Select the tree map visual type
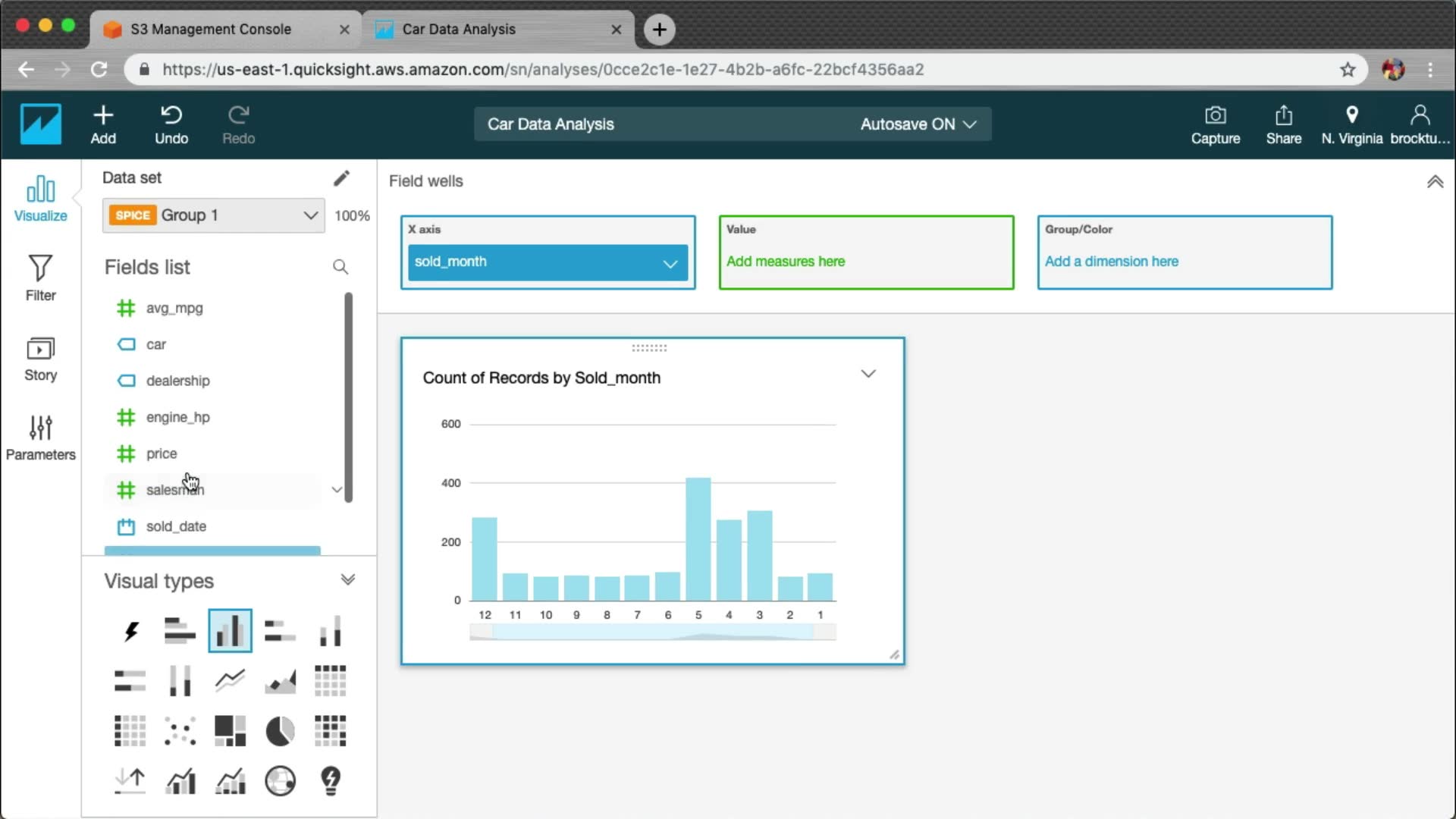This screenshot has height=819, width=1456. pos(230,731)
